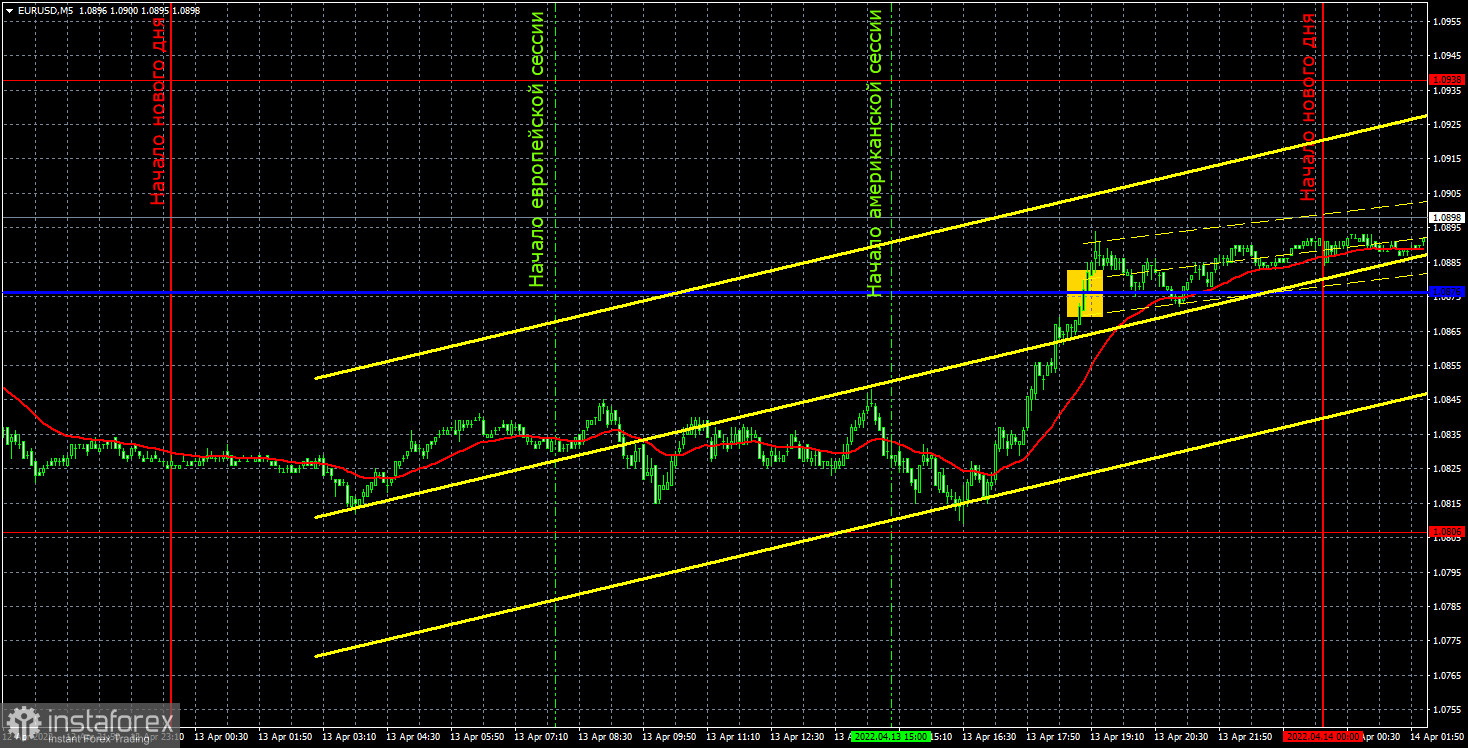Click the 1.0905 price scale value
The height and width of the screenshot is (748, 1468).
1448,194
